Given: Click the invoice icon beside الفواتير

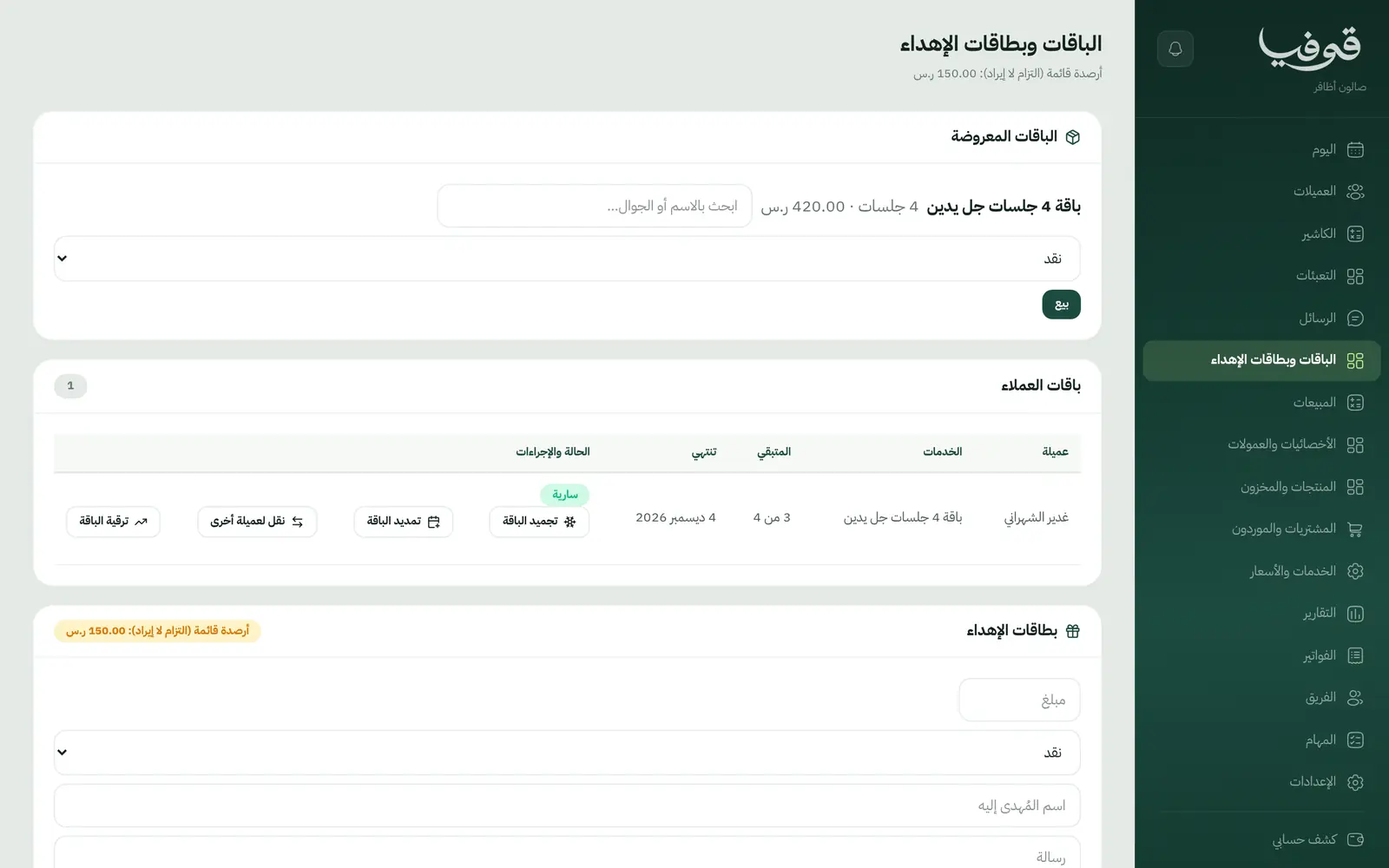Looking at the screenshot, I should click(1355, 655).
